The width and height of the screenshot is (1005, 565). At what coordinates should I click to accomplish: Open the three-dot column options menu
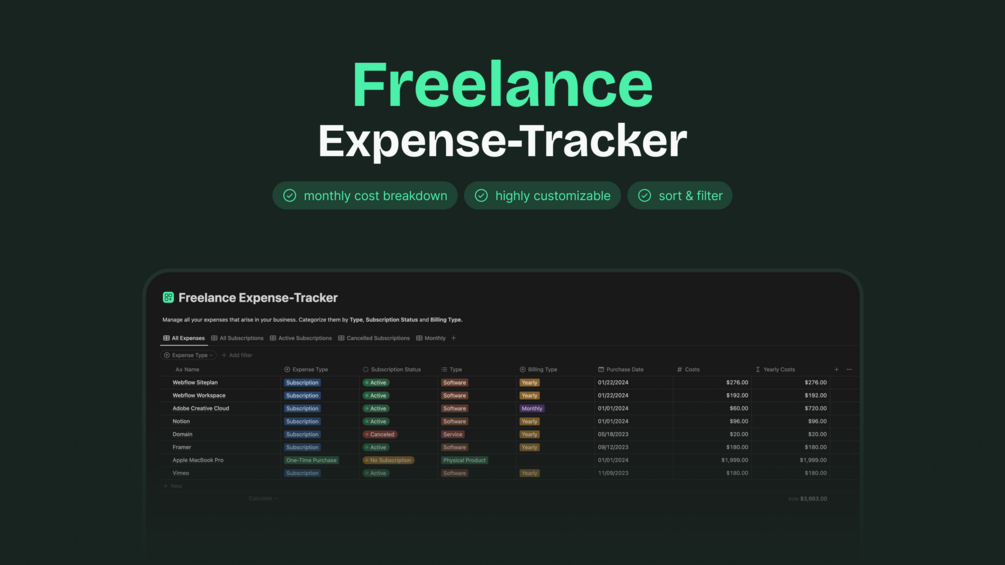click(849, 370)
